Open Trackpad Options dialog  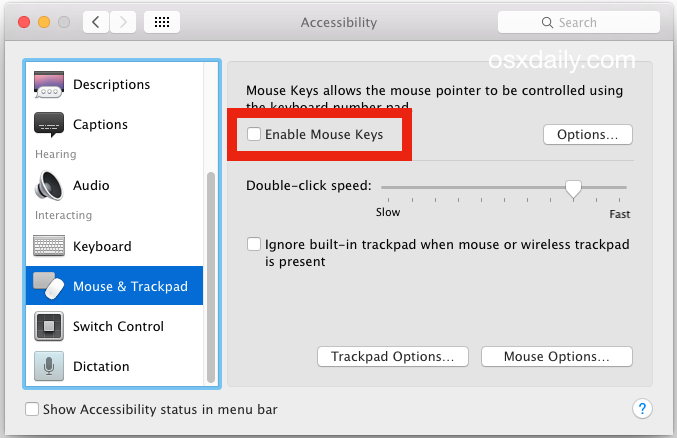coord(392,357)
